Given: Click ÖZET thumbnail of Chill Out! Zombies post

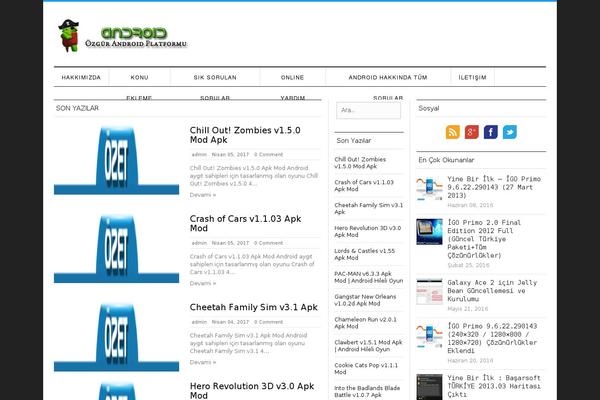Looking at the screenshot, I should [116, 160].
